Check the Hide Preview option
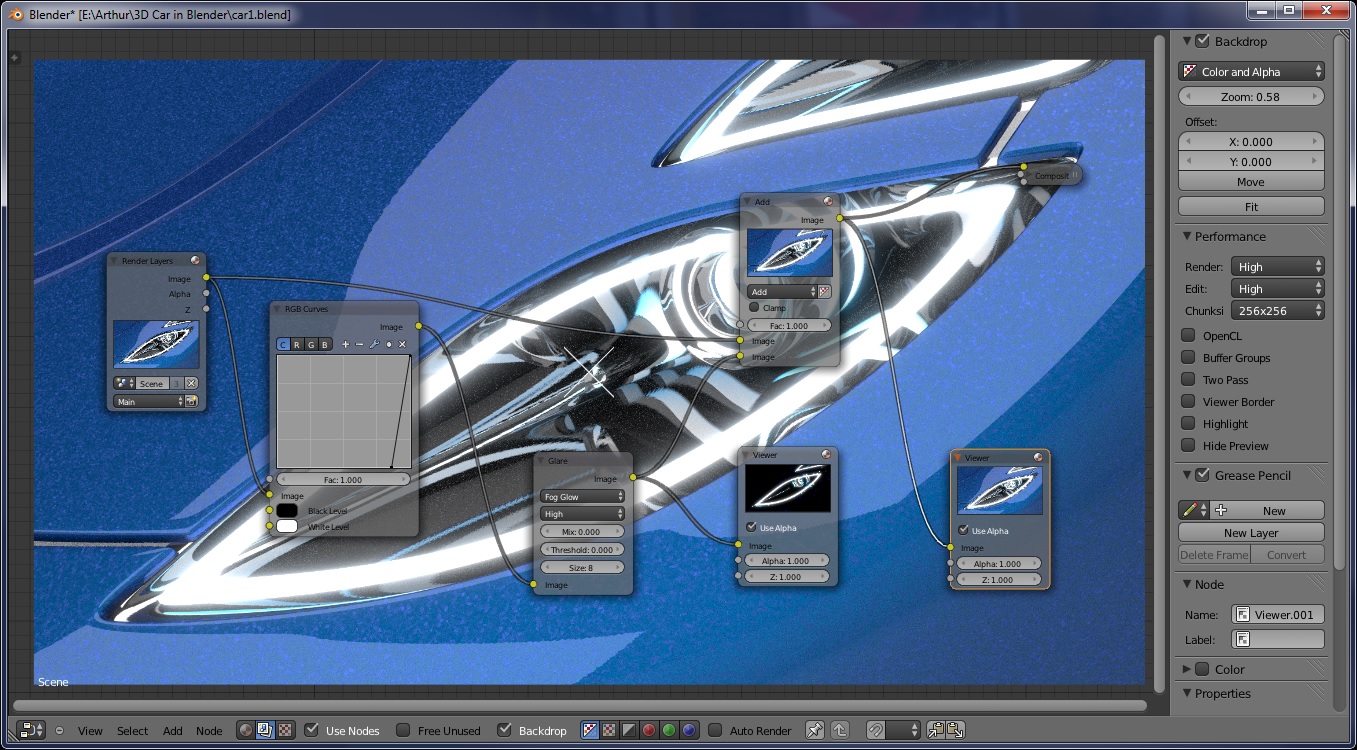 tap(1188, 446)
